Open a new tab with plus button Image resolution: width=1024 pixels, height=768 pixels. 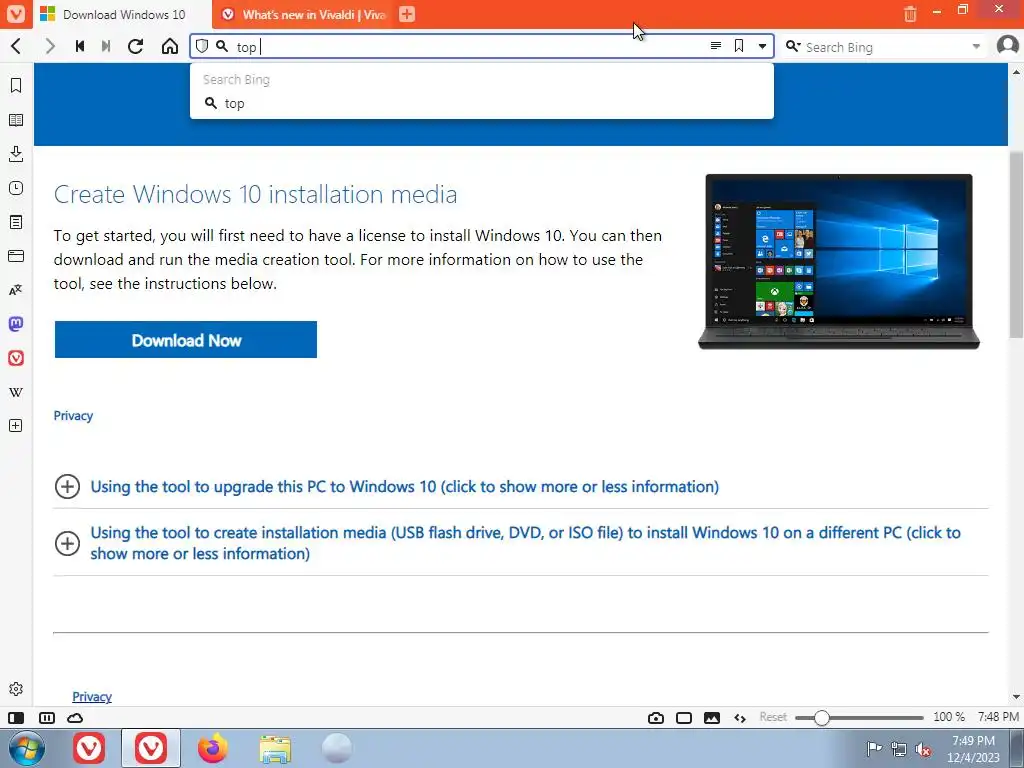pos(407,14)
